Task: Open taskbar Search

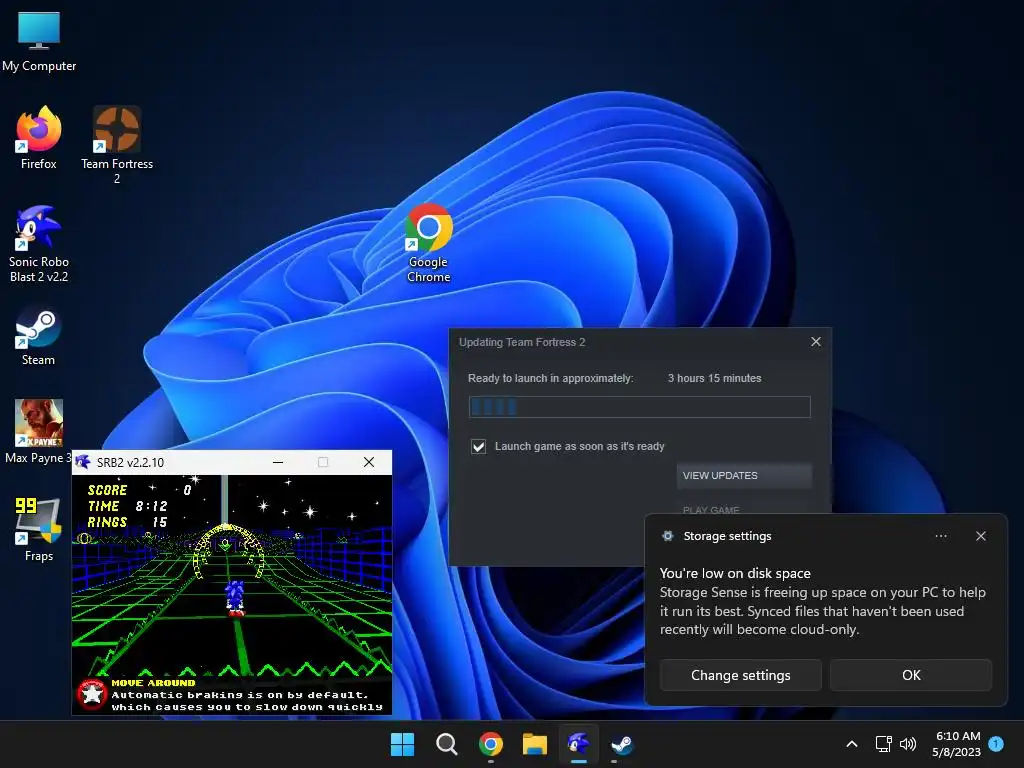Action: point(447,744)
